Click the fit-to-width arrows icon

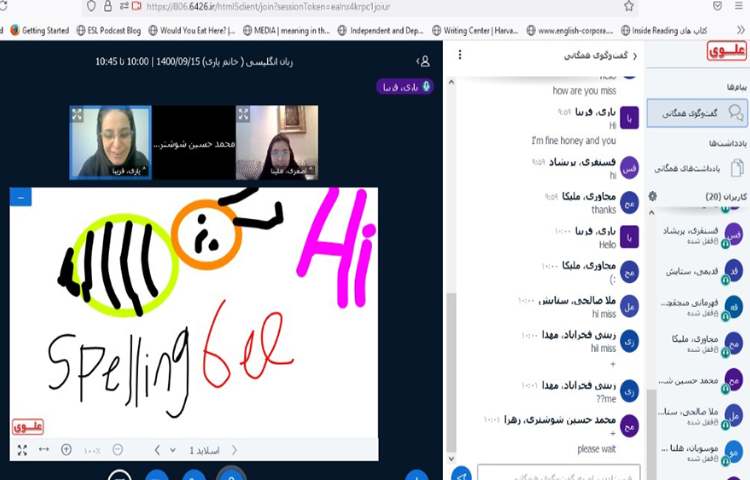(x=44, y=449)
